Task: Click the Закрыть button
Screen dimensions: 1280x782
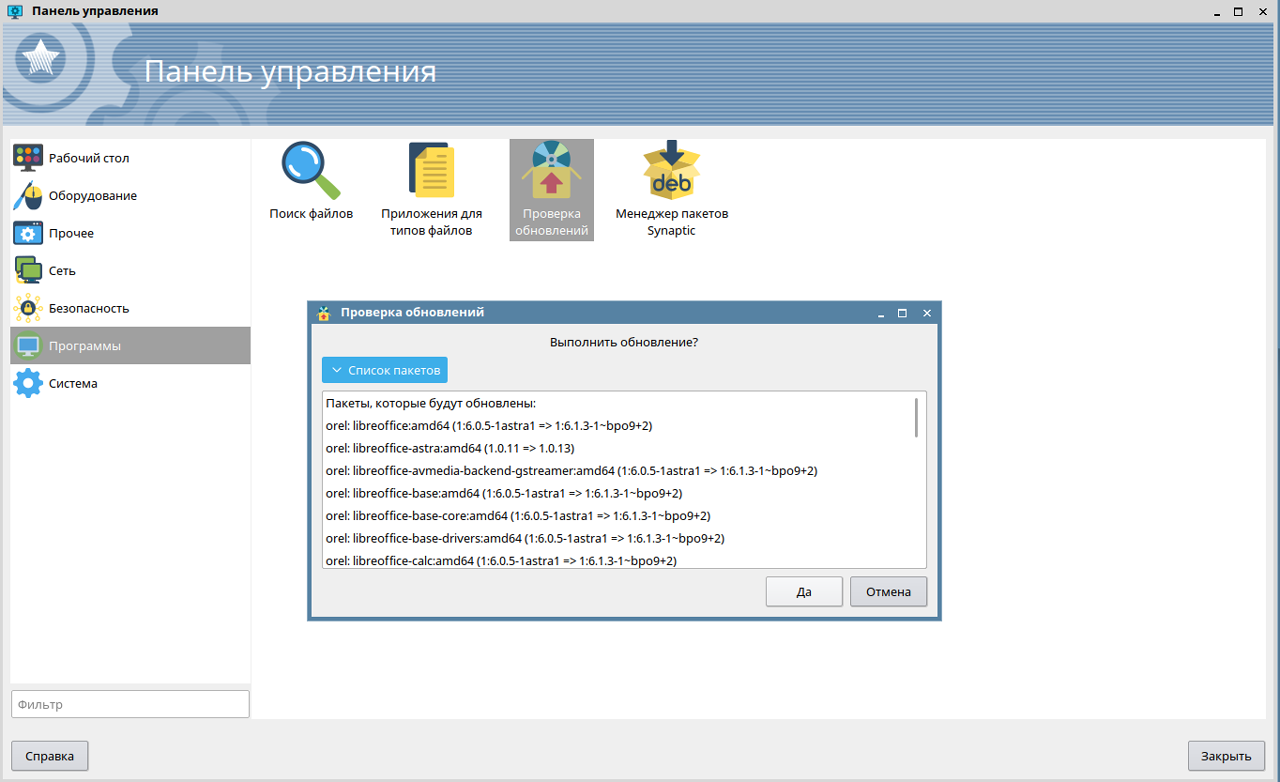Action: point(1227,756)
